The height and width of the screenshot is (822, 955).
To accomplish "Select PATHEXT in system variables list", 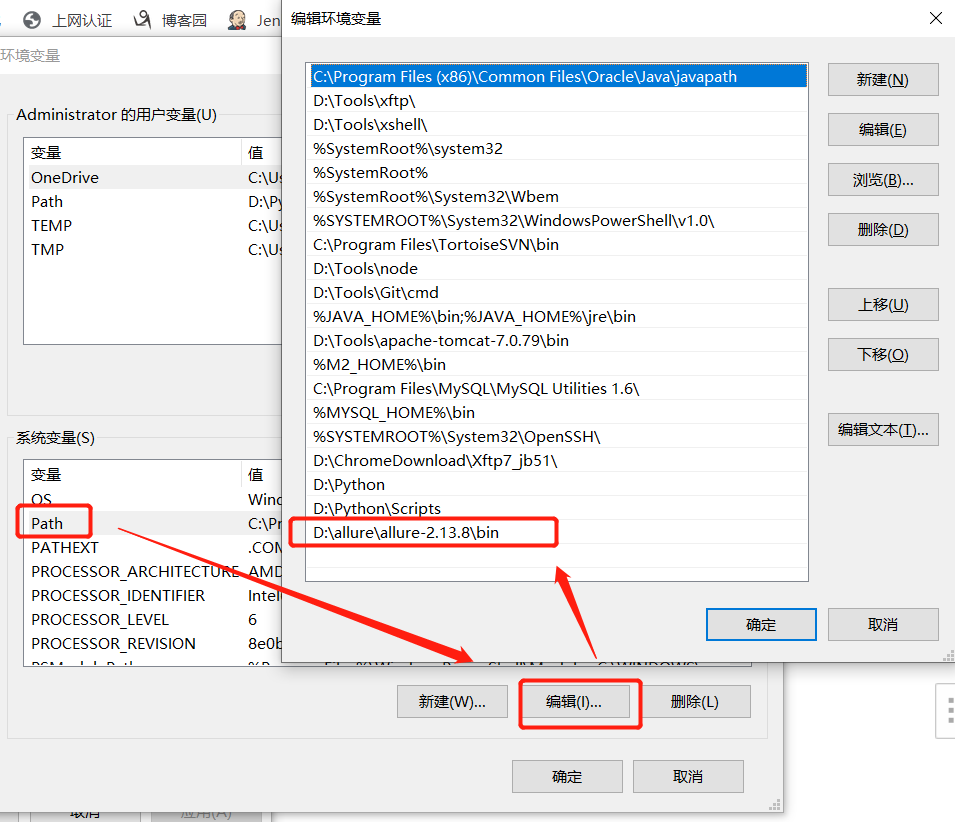I will [155, 547].
